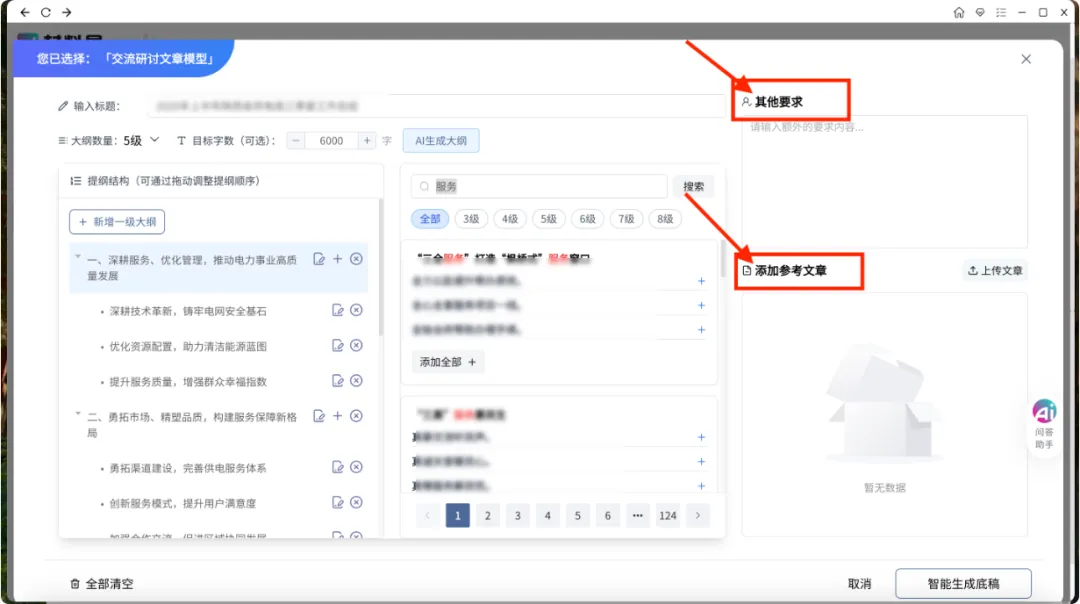This screenshot has height=604, width=1080.
Task: Click the 6000 target word count field
Action: pyautogui.click(x=331, y=140)
